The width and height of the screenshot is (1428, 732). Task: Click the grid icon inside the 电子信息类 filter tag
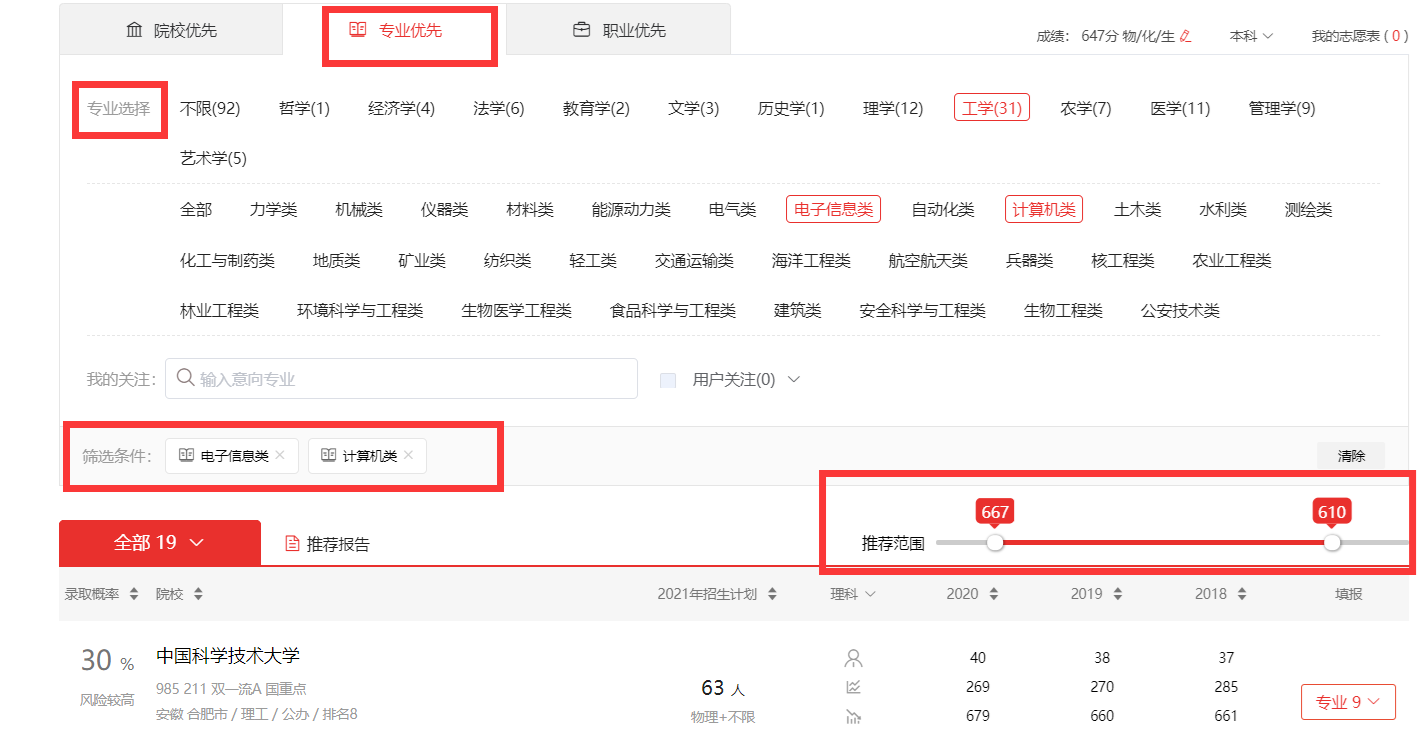[186, 455]
